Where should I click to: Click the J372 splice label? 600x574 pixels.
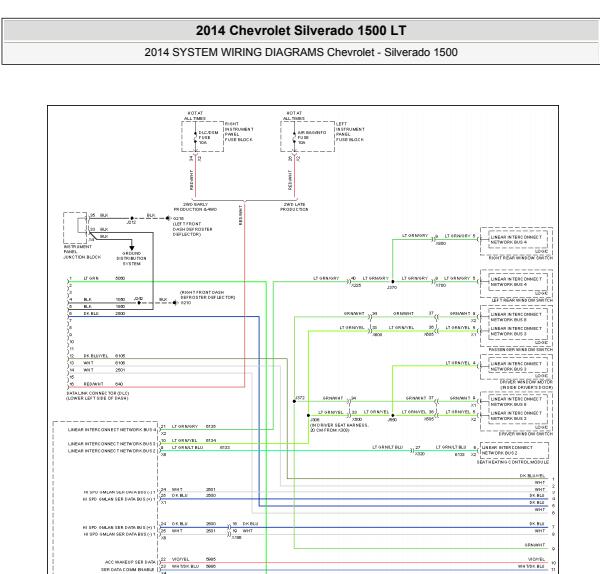tap(300, 398)
